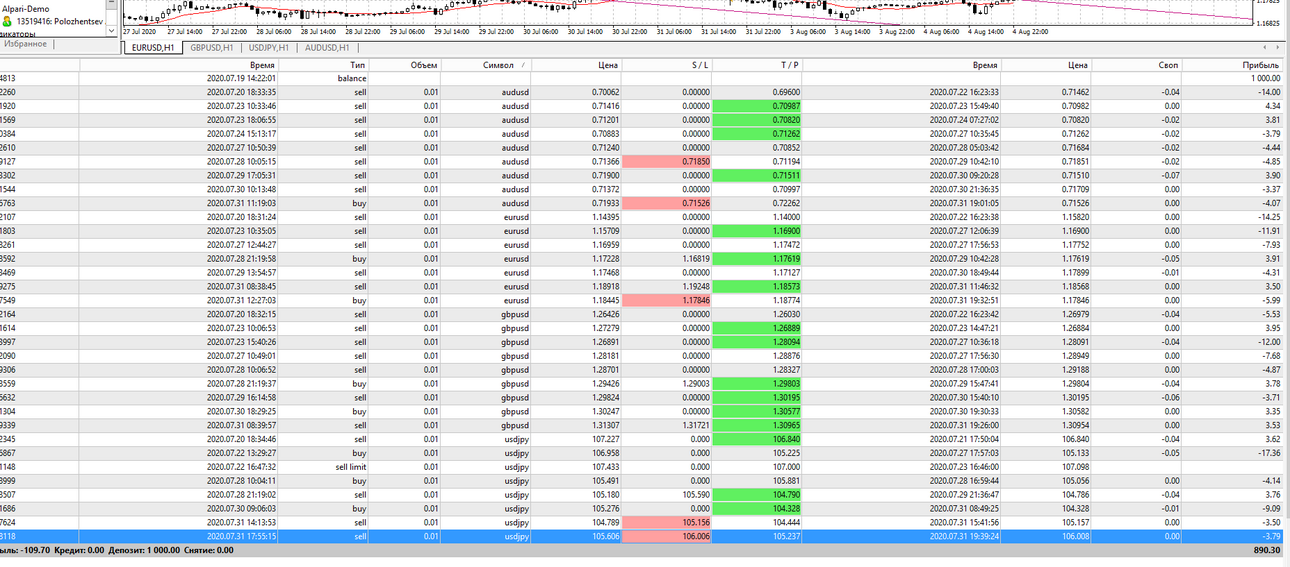Select Alpari-Demo server in the Navigator

(x=26, y=9)
